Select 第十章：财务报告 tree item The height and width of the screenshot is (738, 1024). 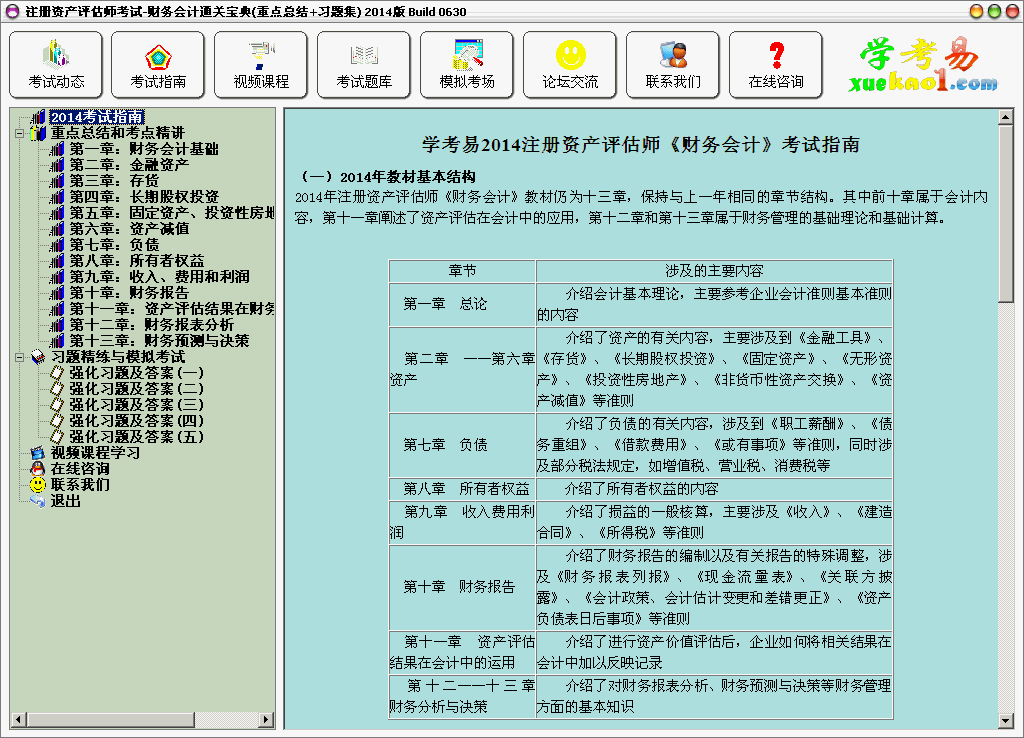tap(129, 293)
